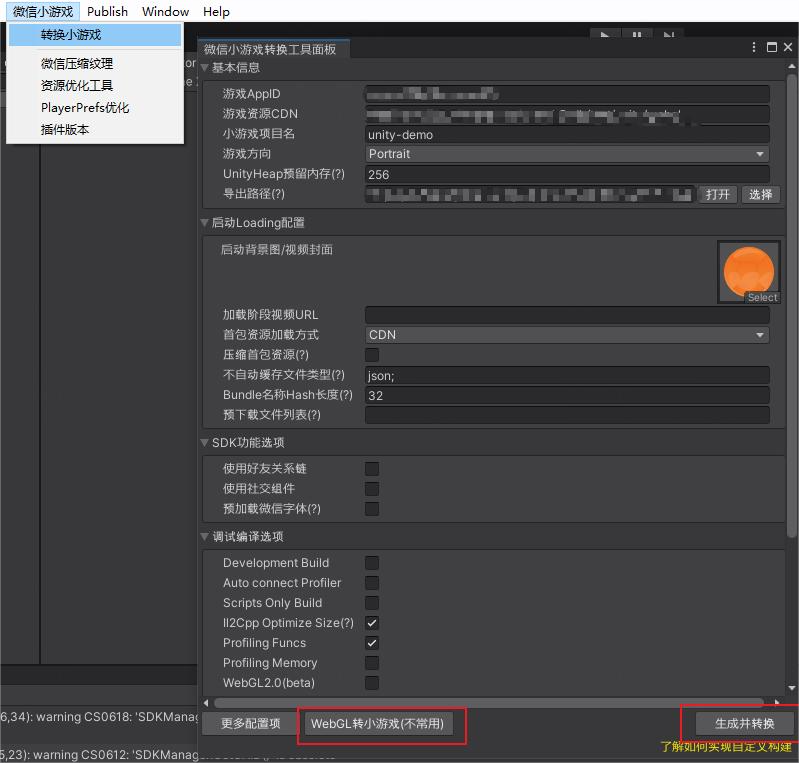This screenshot has height=763, width=799.
Task: Click 打开 button for export path
Action: point(717,194)
